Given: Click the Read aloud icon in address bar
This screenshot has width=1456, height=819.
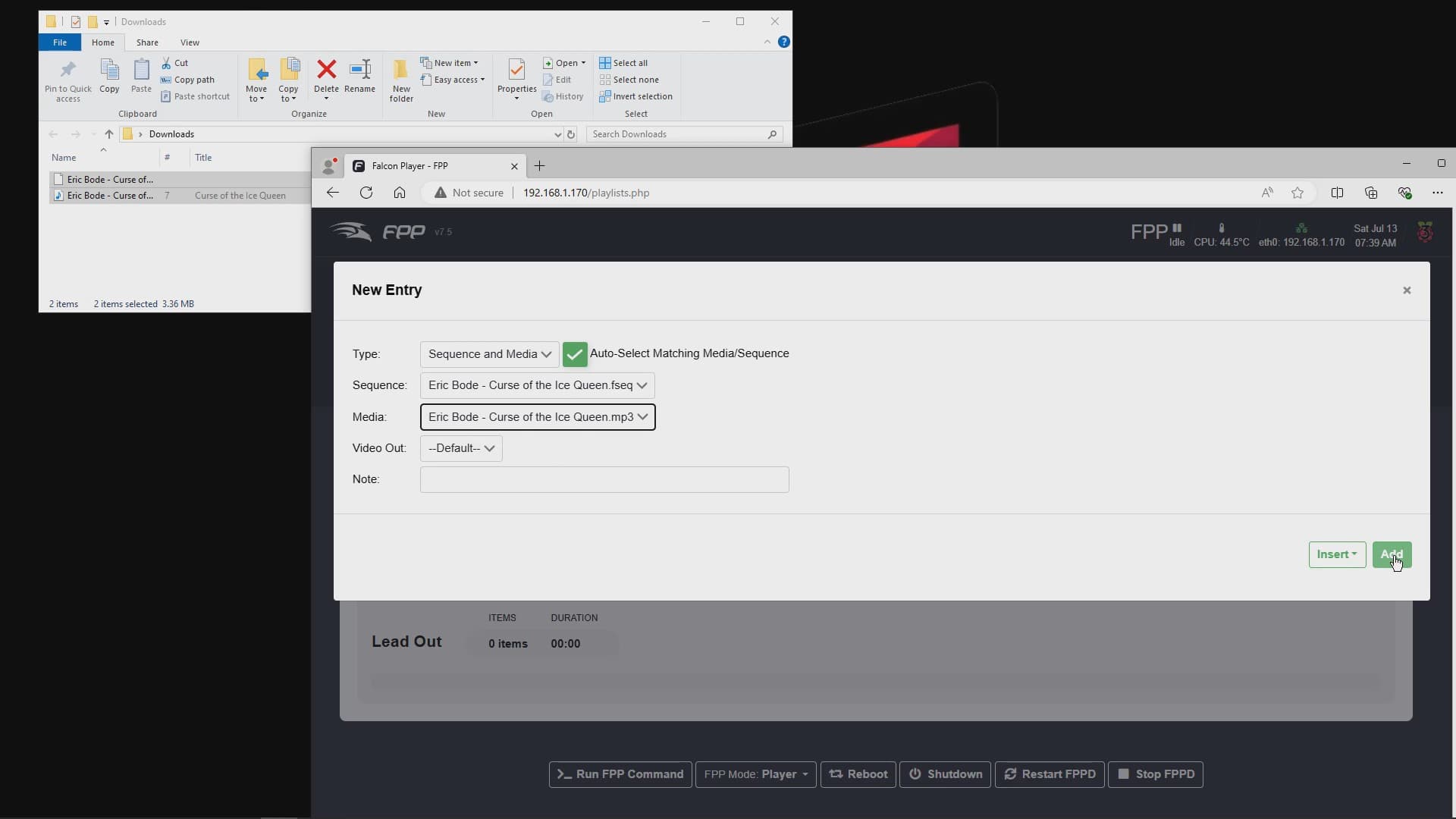Looking at the screenshot, I should [x=1267, y=193].
